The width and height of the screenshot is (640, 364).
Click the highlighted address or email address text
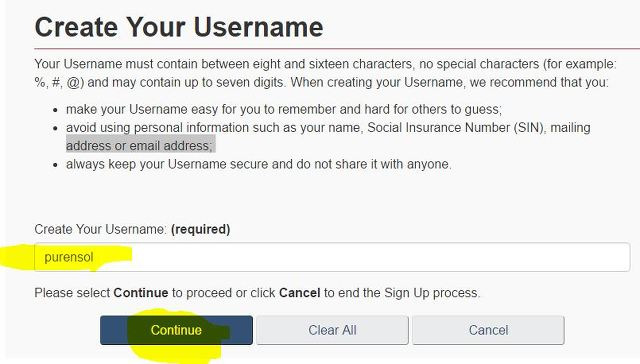click(x=140, y=146)
